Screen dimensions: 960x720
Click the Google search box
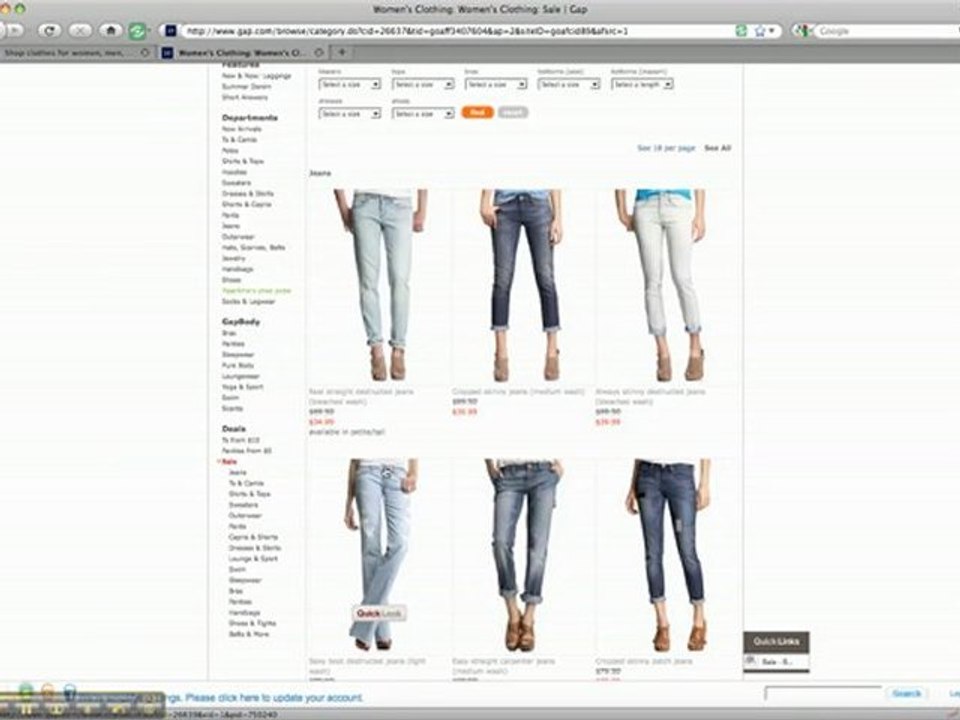[x=887, y=31]
